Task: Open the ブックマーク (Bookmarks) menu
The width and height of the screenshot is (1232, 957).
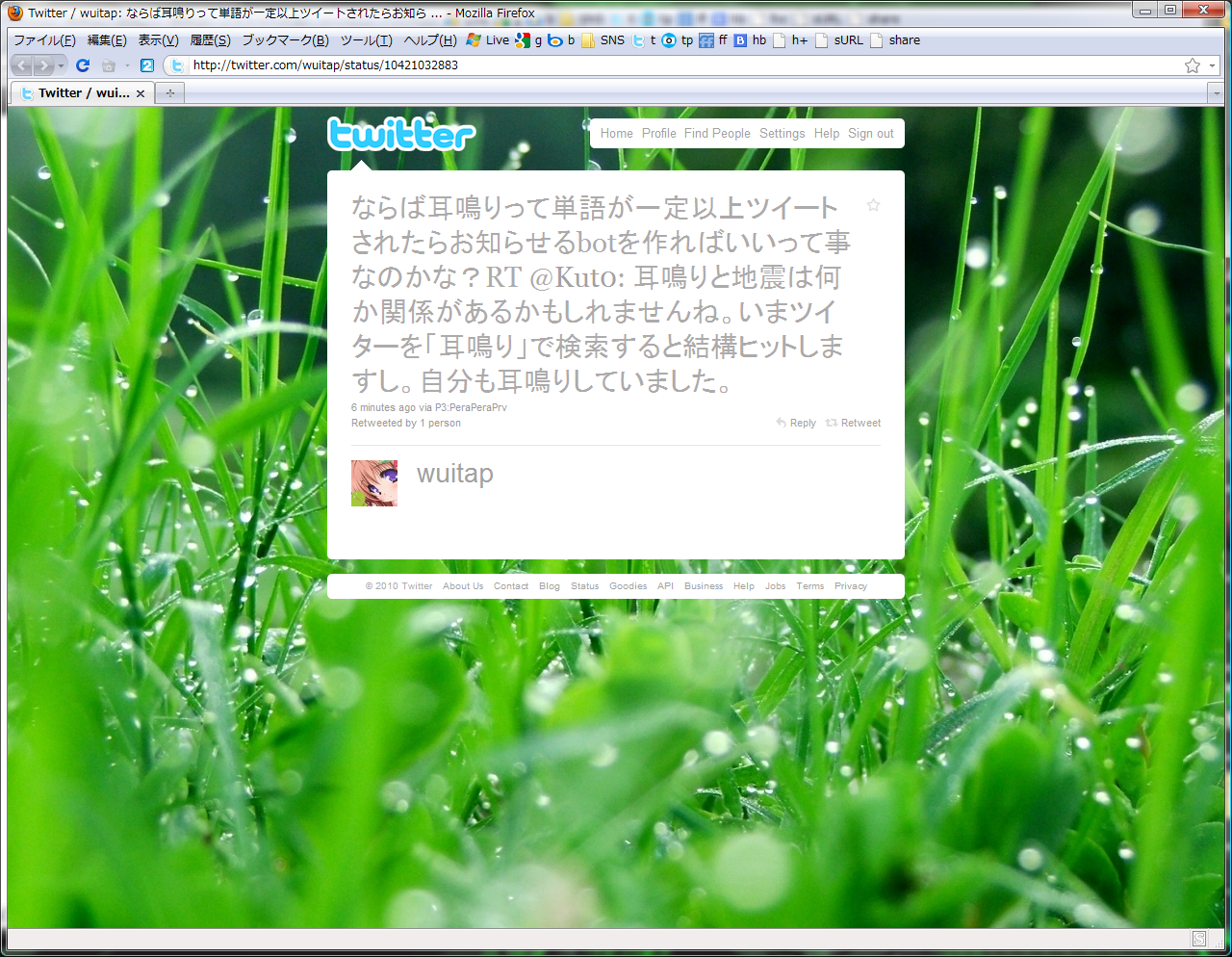Action: [285, 40]
